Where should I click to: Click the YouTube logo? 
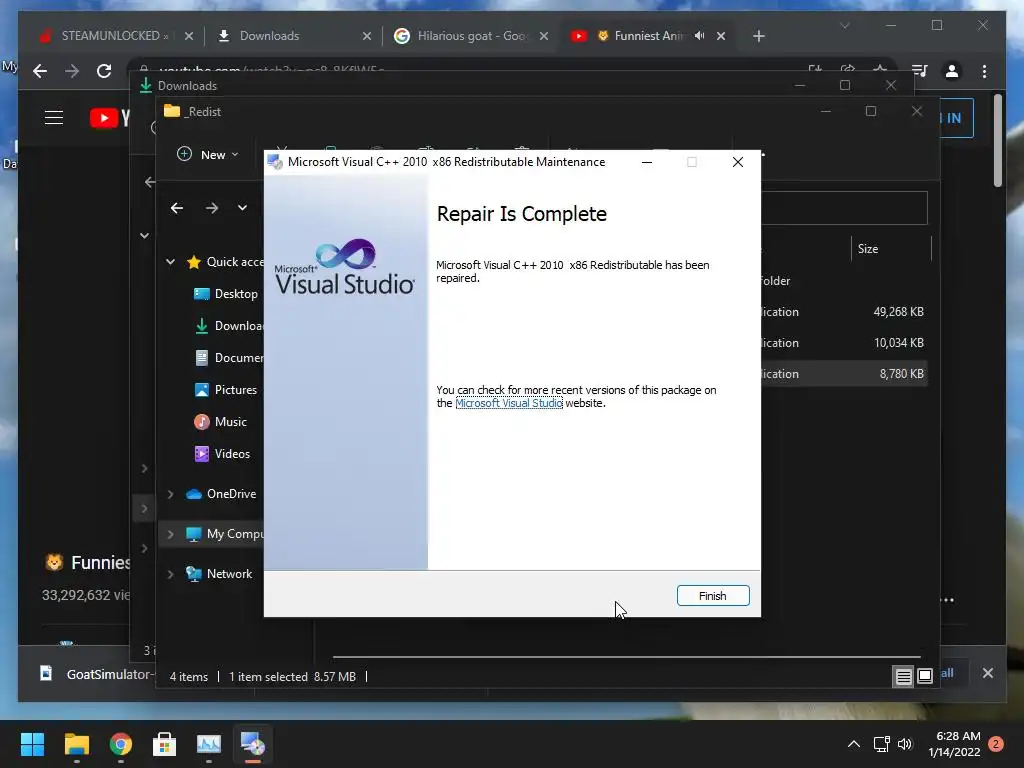coord(110,118)
